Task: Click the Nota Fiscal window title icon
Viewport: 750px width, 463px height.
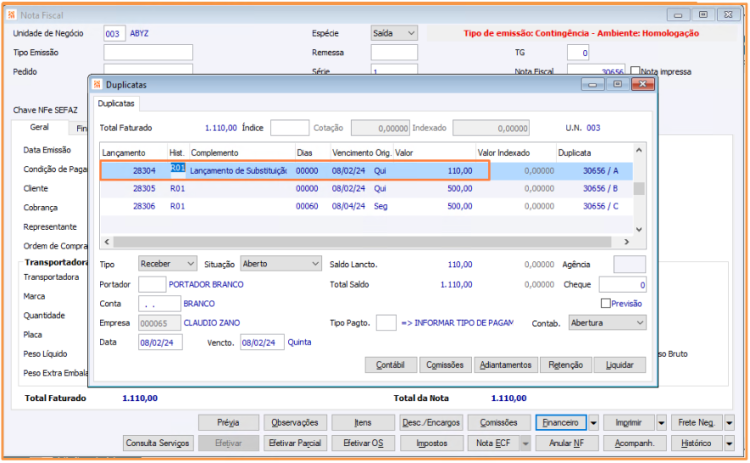Action: [x=11, y=14]
